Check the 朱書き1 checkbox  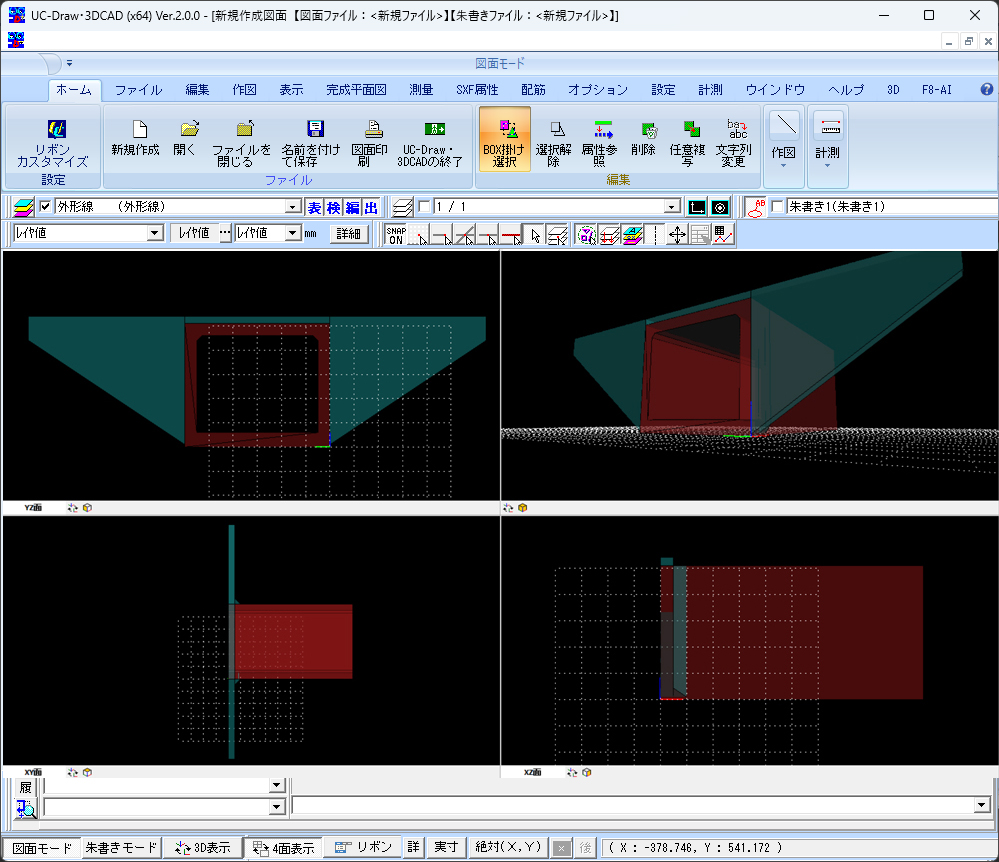(x=777, y=206)
